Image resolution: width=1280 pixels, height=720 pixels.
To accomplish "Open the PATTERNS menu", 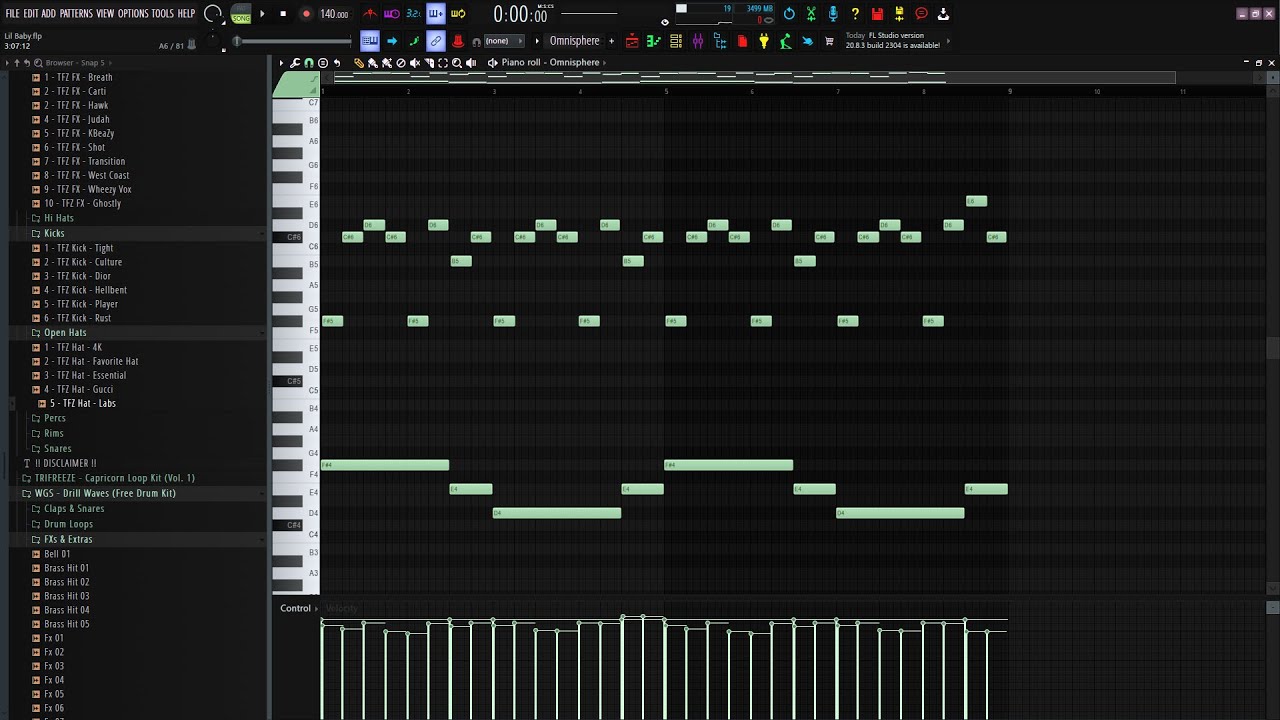I will pos(76,14).
